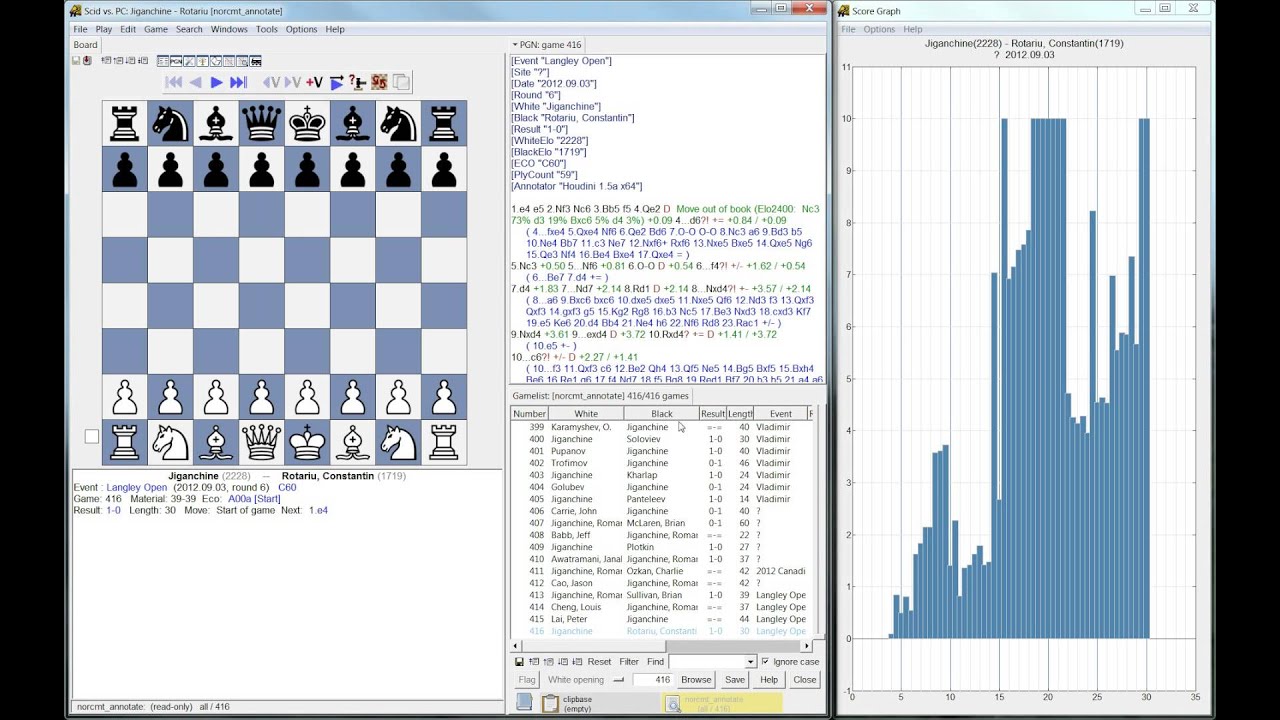Start autoplay mode icon
The image size is (1280, 720).
pyautogui.click(x=337, y=83)
